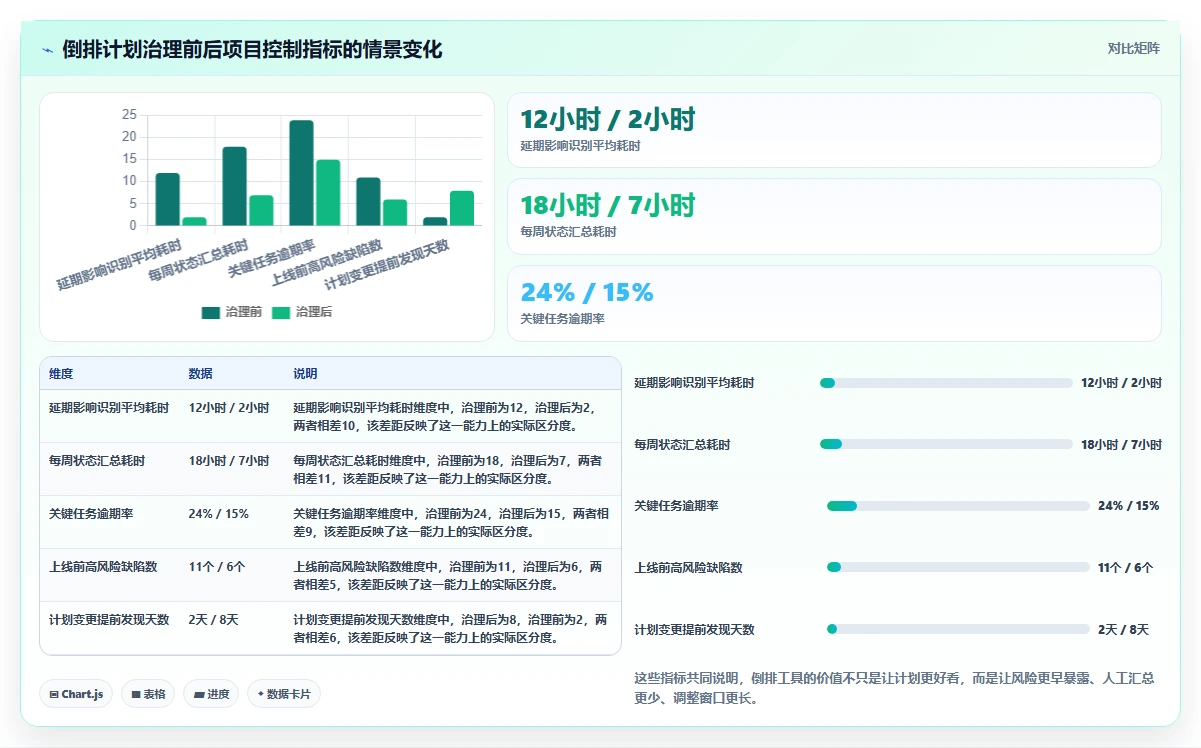Click the title 倒排计划治理前后项目控制指标的情景变化
Viewport: 1201px width, 748px height.
[252, 50]
